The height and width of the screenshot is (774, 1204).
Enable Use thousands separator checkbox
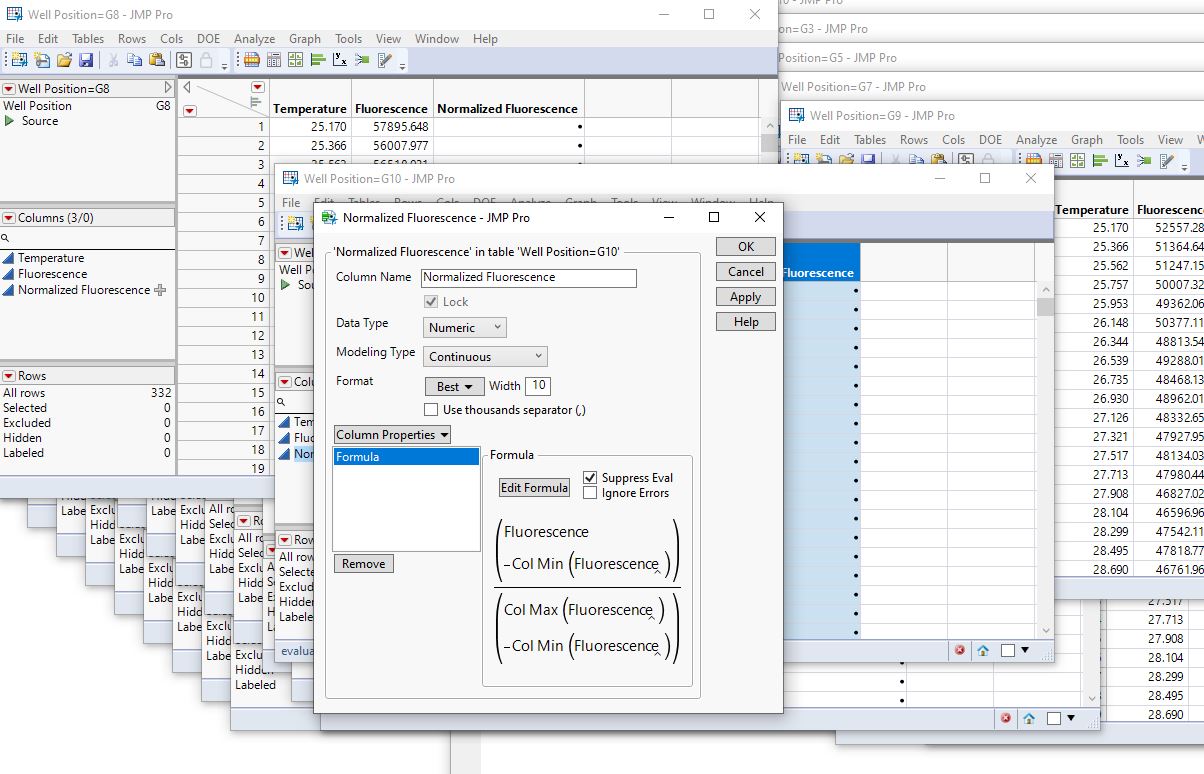[431, 410]
